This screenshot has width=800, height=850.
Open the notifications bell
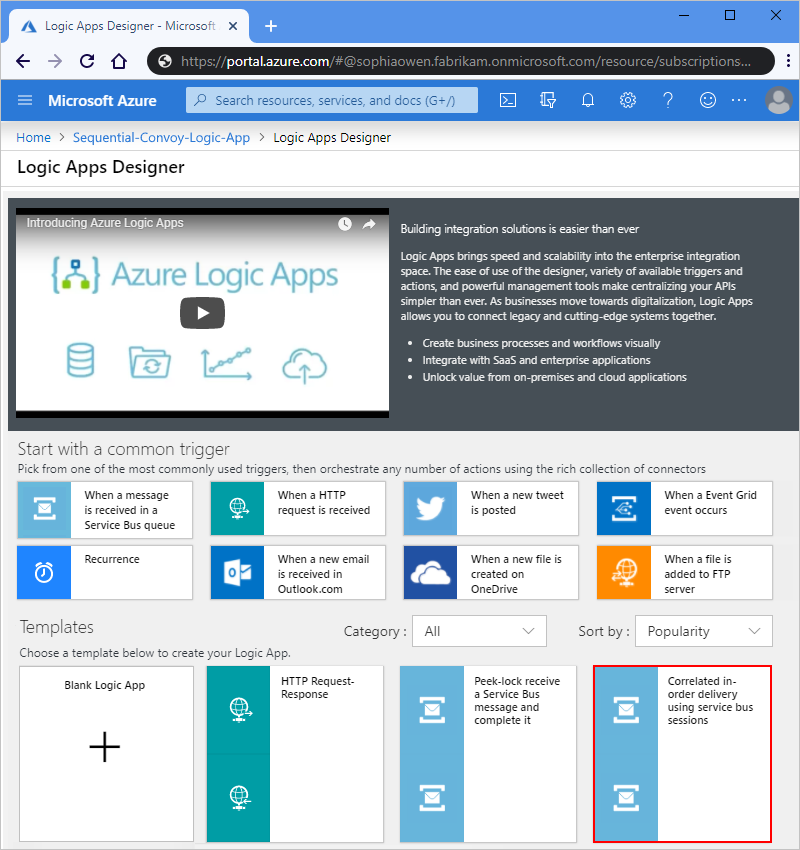(588, 100)
